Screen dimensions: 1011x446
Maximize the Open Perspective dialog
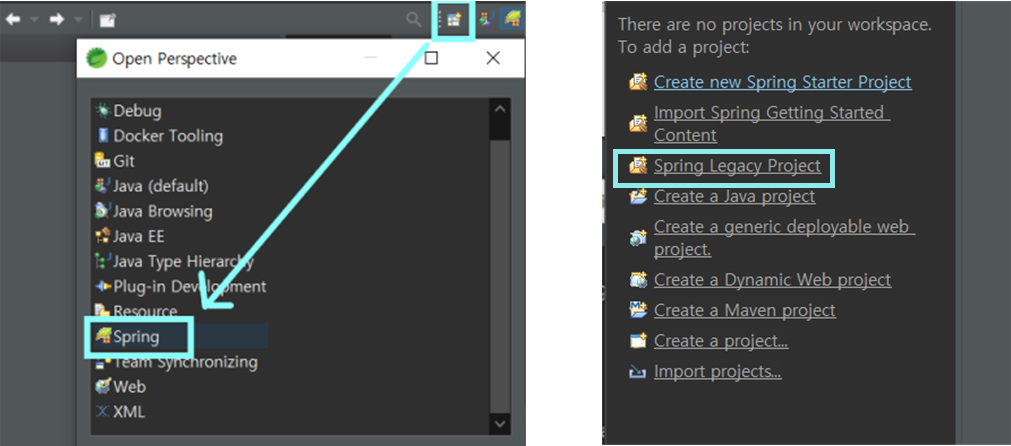click(x=431, y=58)
